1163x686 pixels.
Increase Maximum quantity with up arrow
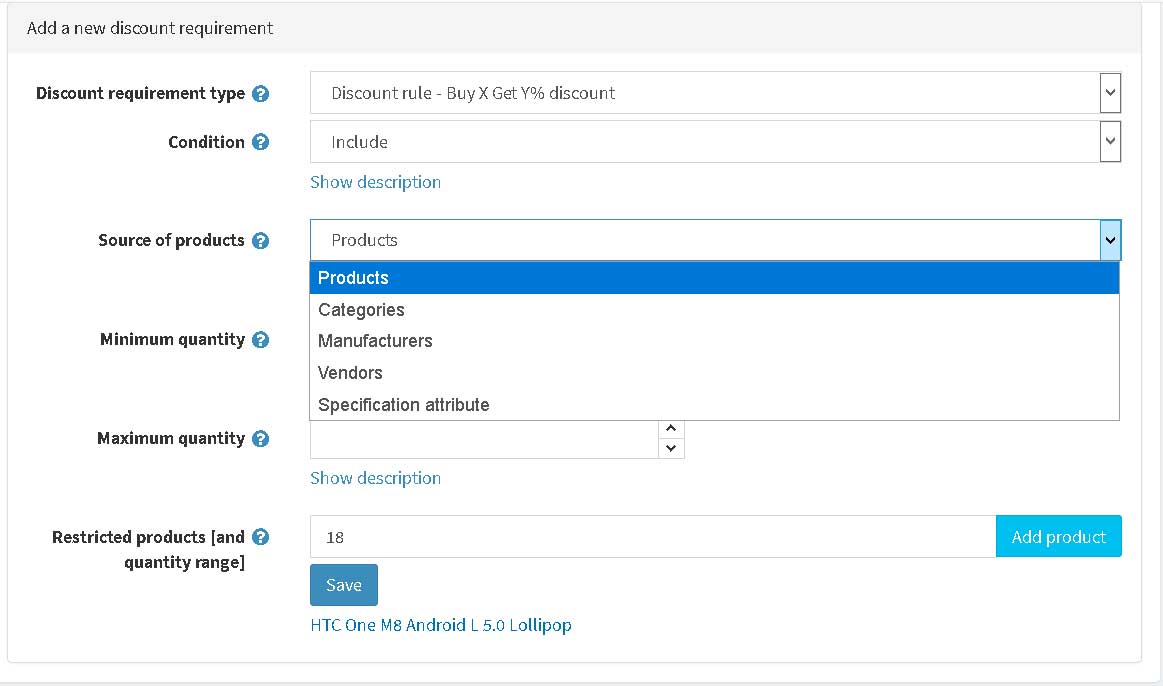click(671, 429)
